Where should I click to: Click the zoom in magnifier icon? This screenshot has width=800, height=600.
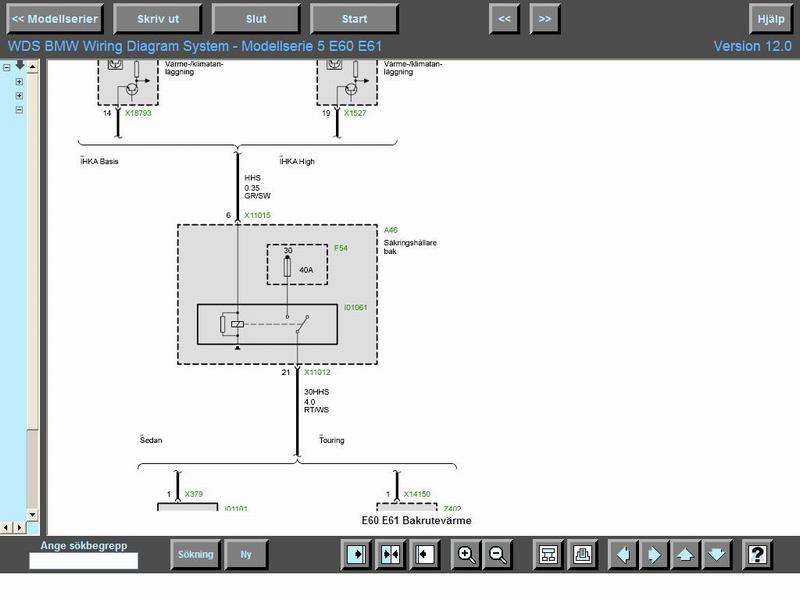[466, 554]
